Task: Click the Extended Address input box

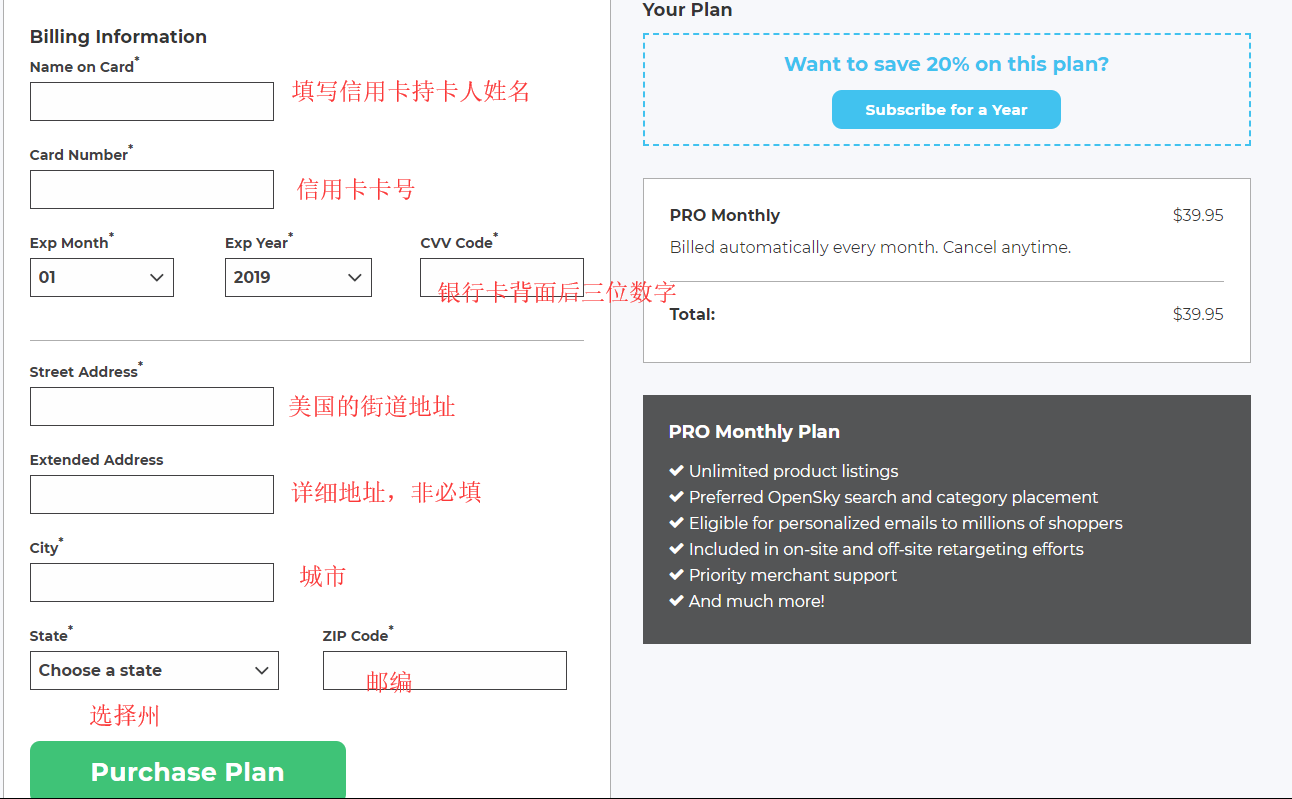Action: coord(151,495)
